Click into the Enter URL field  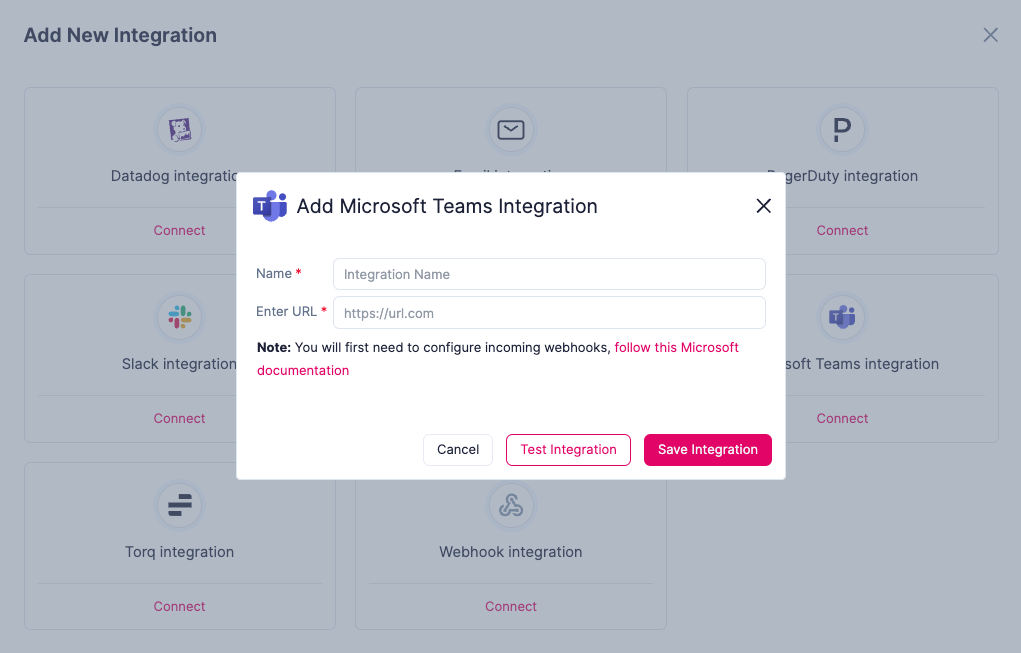coord(549,313)
